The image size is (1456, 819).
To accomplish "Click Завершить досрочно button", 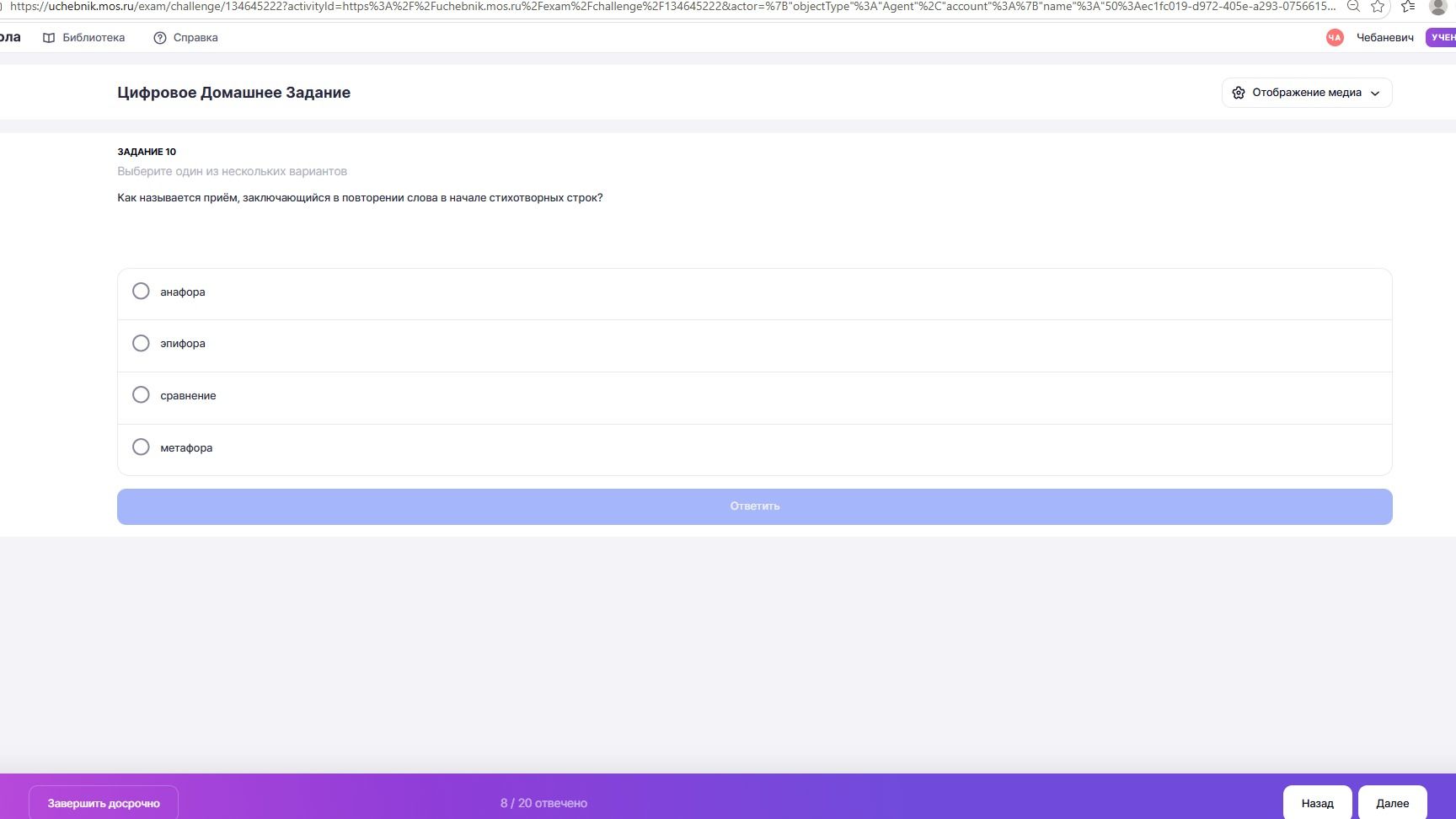I will tap(104, 803).
